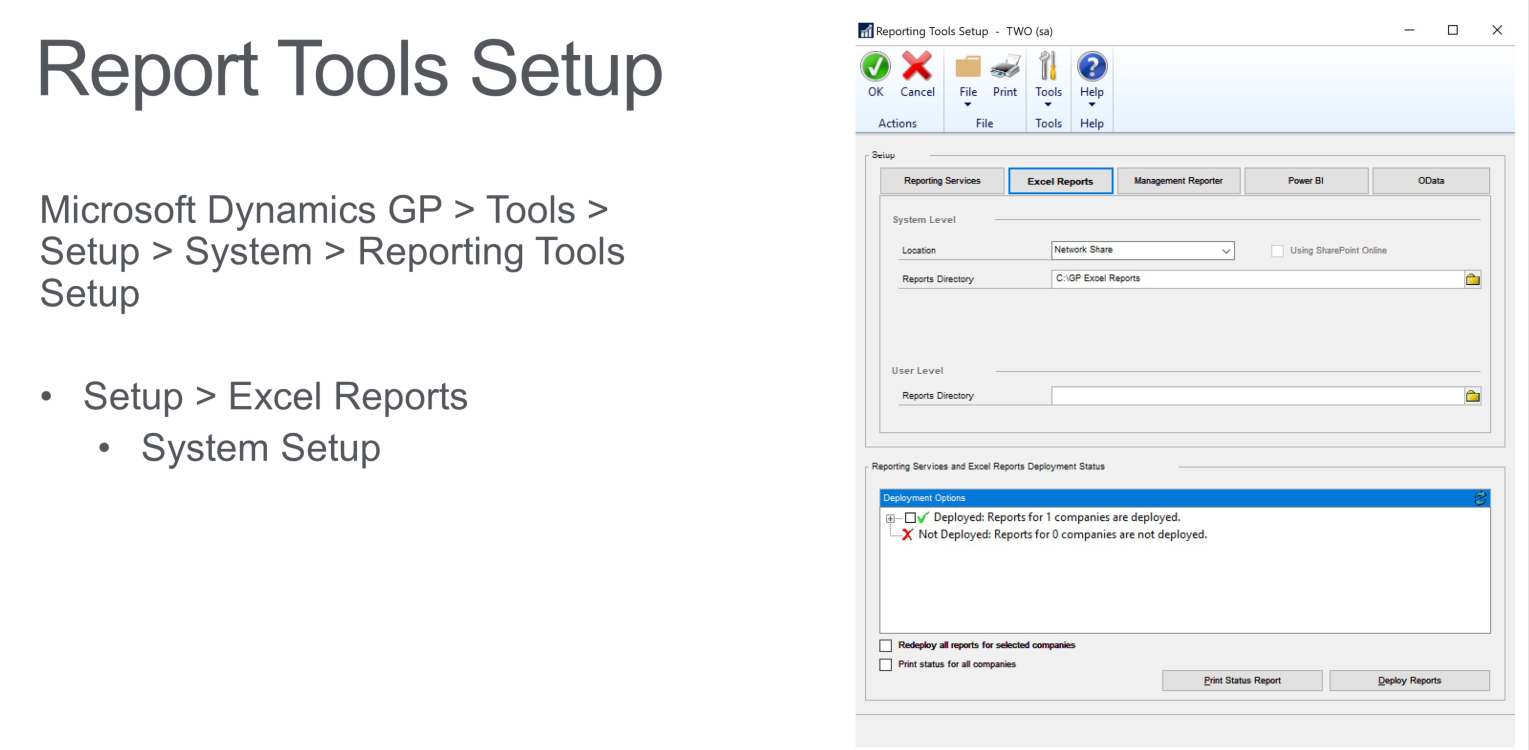Switch to the OData tab
The width and height of the screenshot is (1529, 750).
tap(1431, 181)
